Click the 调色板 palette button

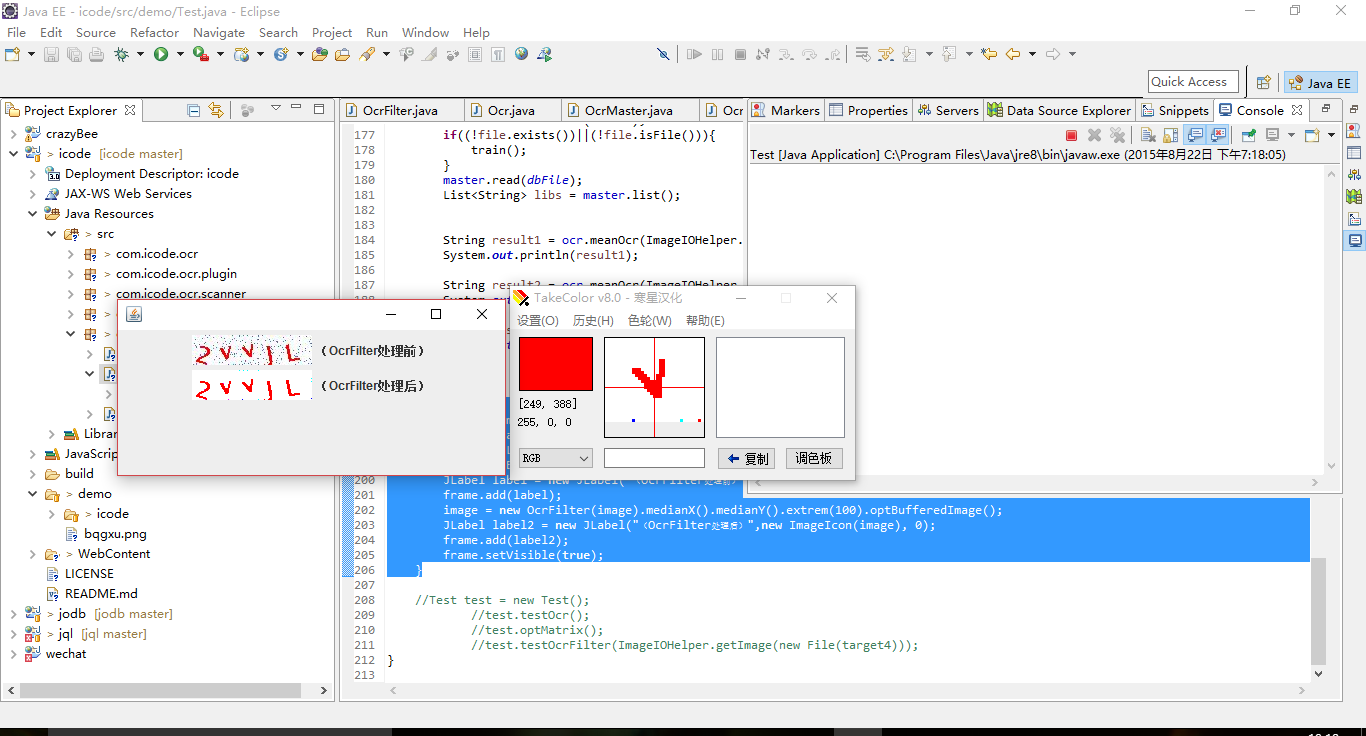pyautogui.click(x=814, y=459)
